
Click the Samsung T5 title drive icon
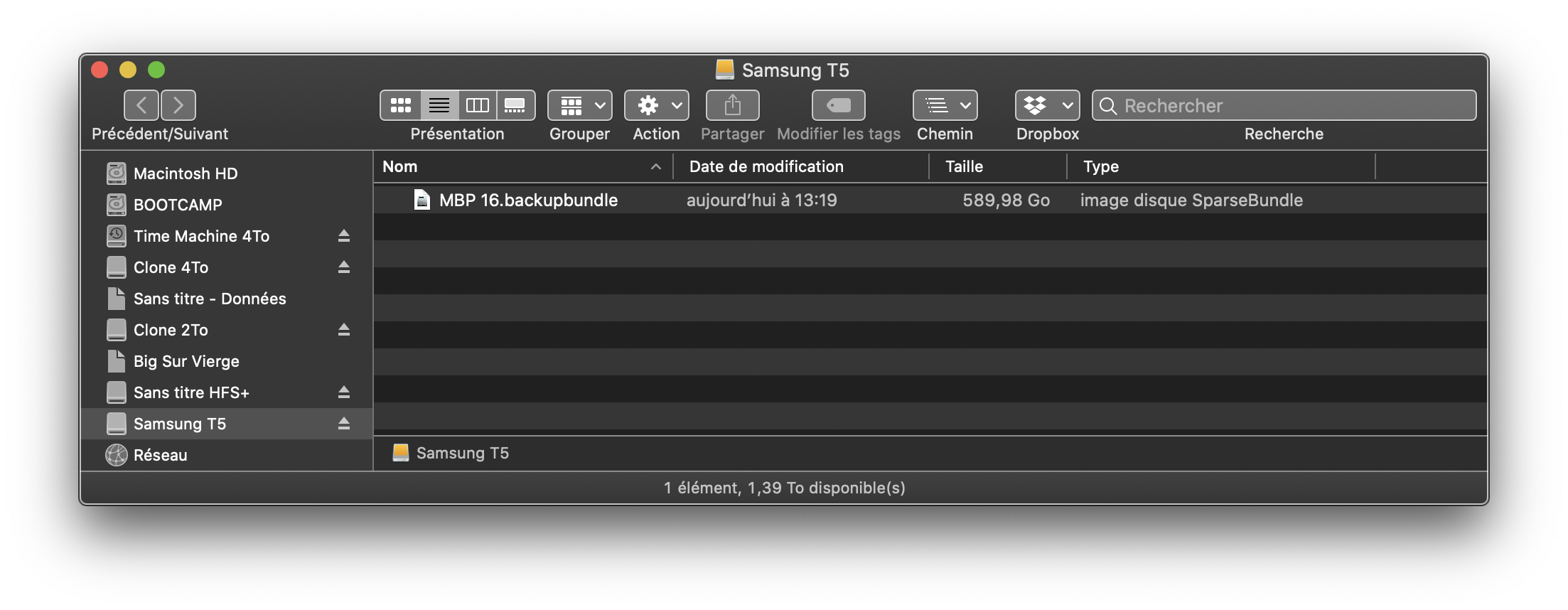click(724, 69)
